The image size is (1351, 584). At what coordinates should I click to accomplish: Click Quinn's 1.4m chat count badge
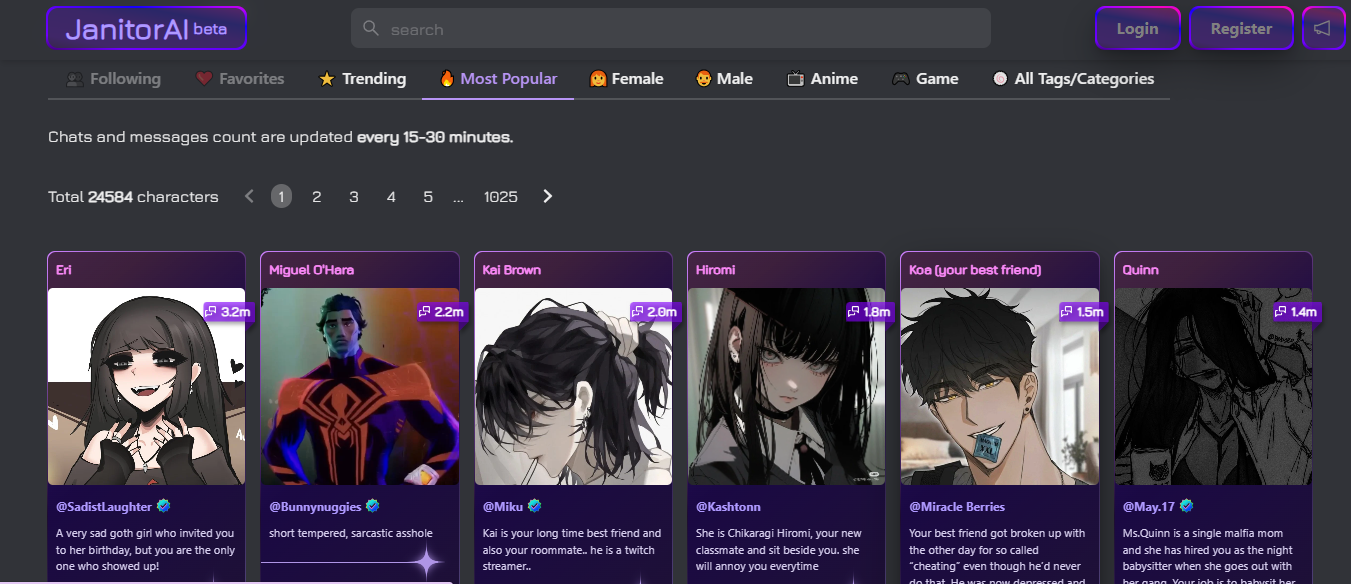1297,312
